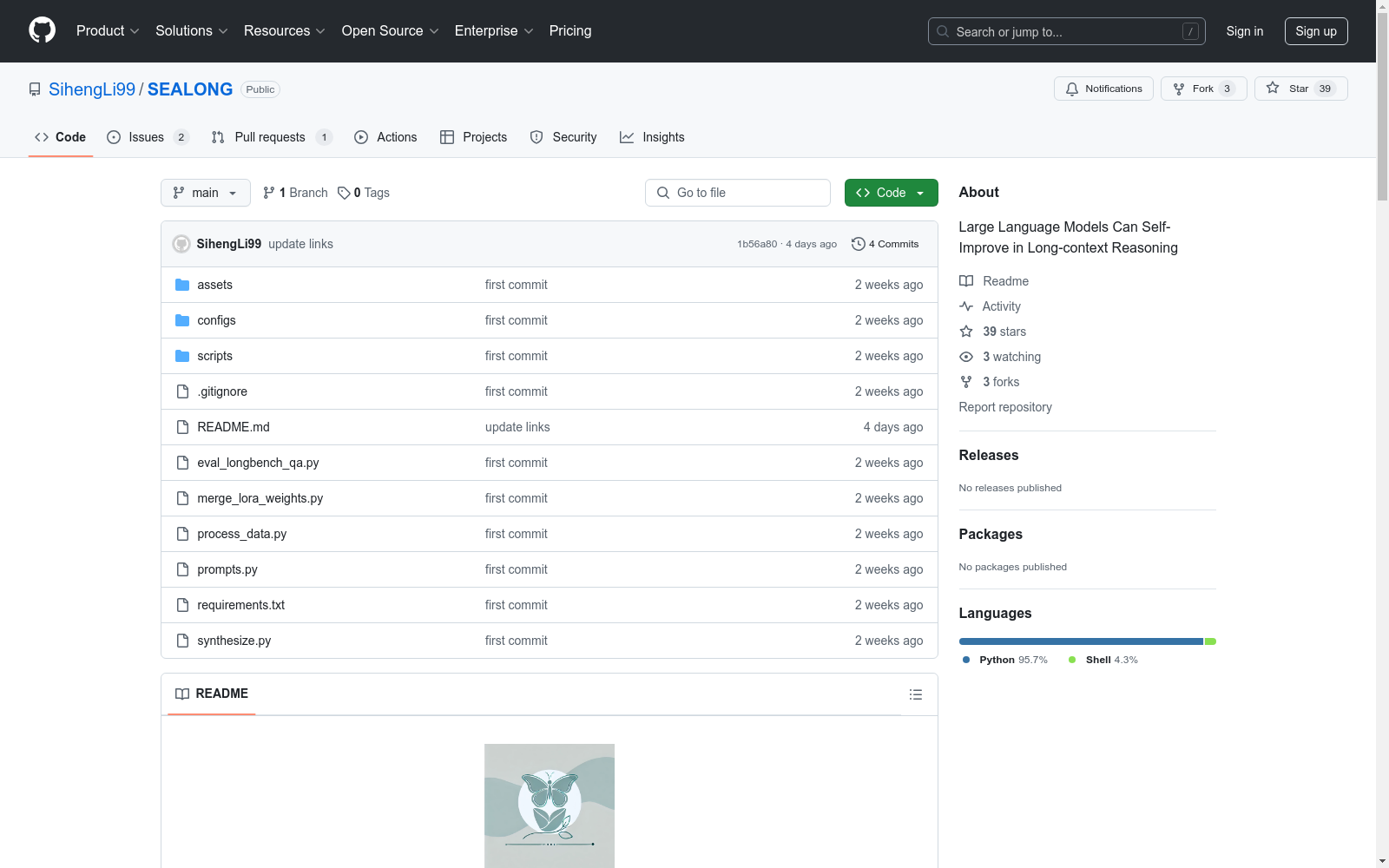This screenshot has width=1389, height=868.
Task: Switch to the Code tab
Action: click(x=61, y=137)
